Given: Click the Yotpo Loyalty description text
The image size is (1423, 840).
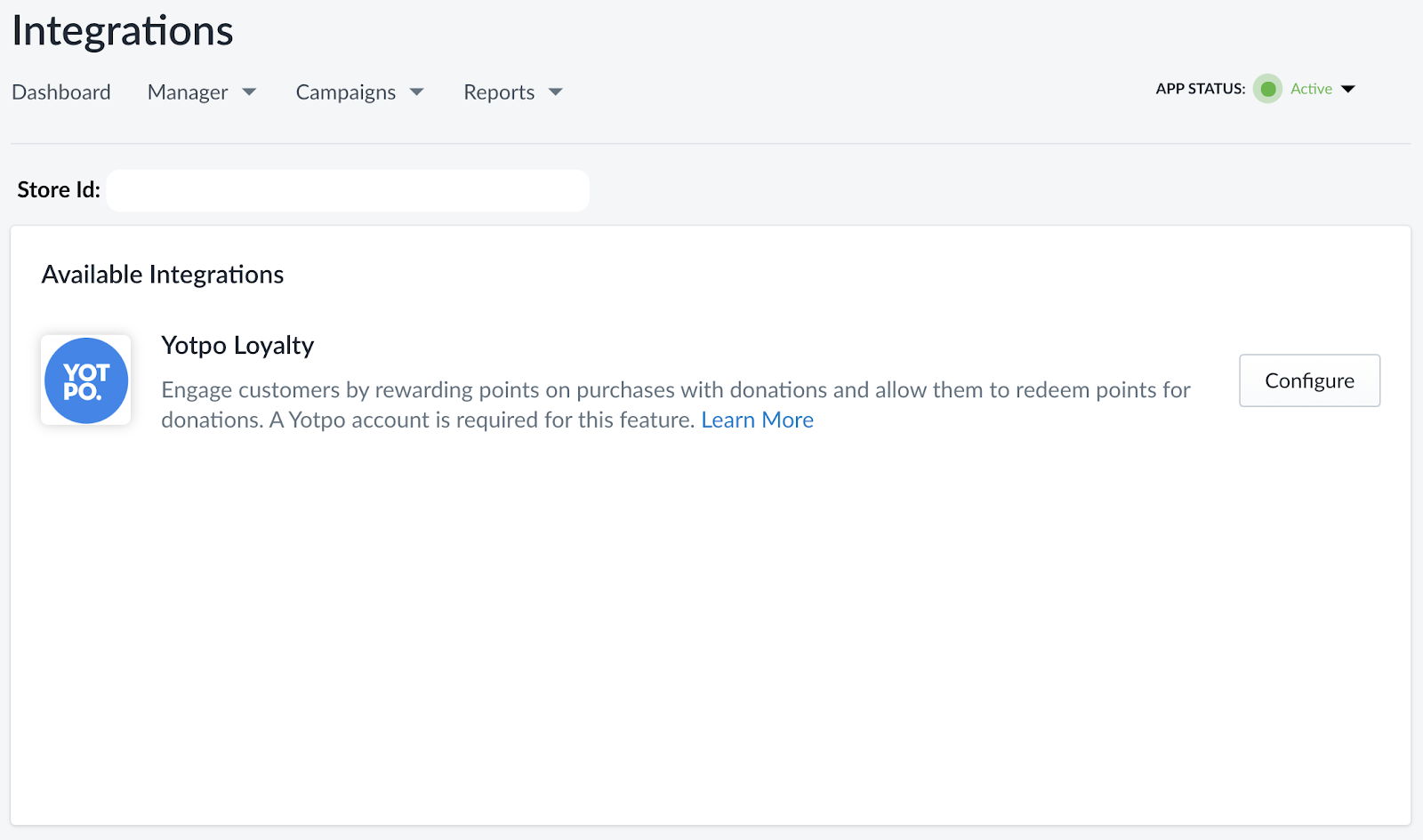Looking at the screenshot, I should (x=676, y=404).
